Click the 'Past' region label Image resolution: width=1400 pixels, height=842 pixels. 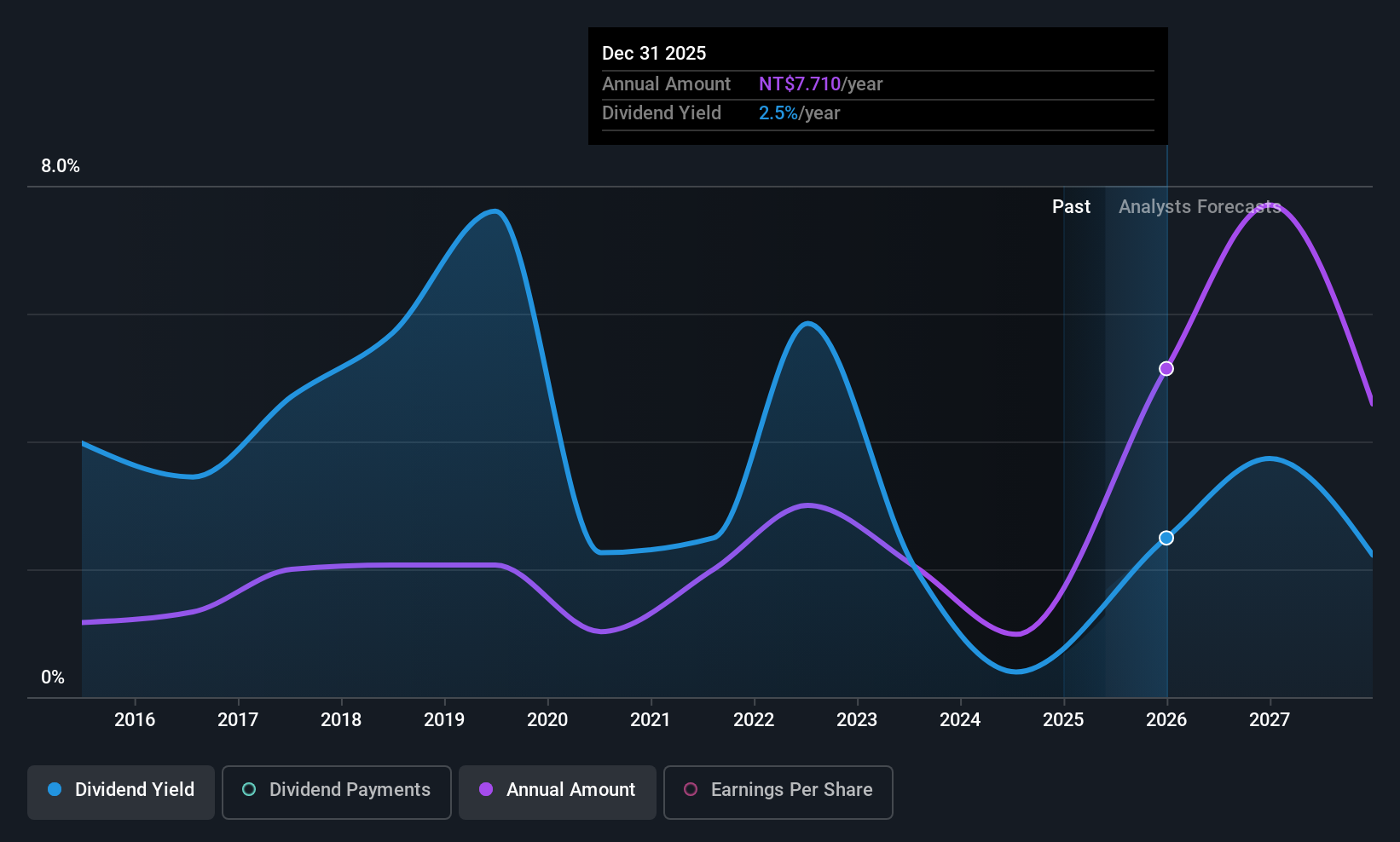pyautogui.click(x=1071, y=206)
